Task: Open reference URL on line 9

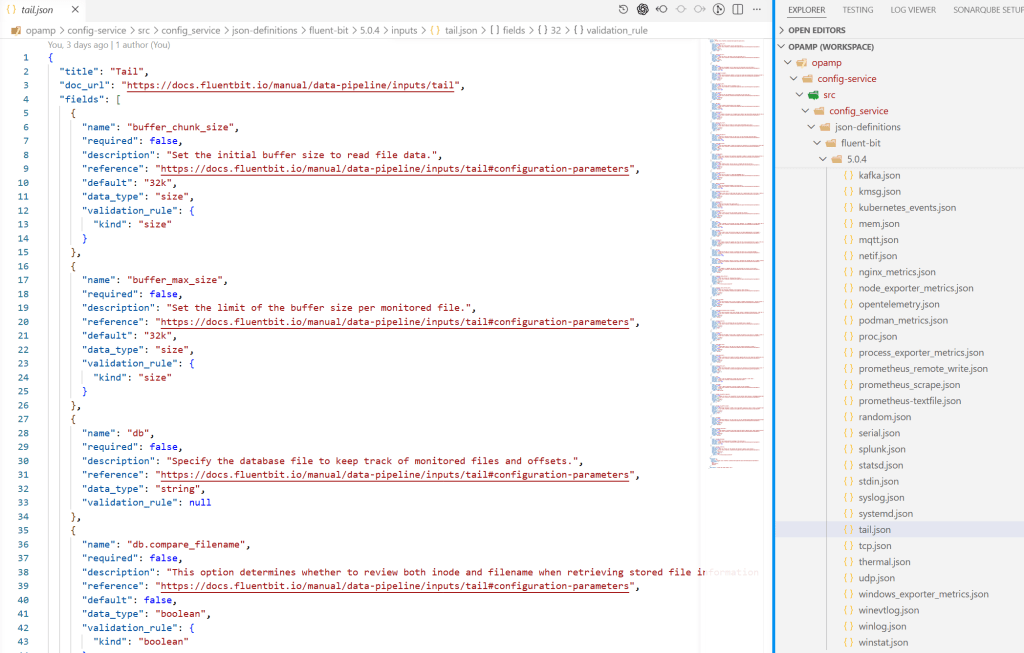Action: [x=395, y=169]
